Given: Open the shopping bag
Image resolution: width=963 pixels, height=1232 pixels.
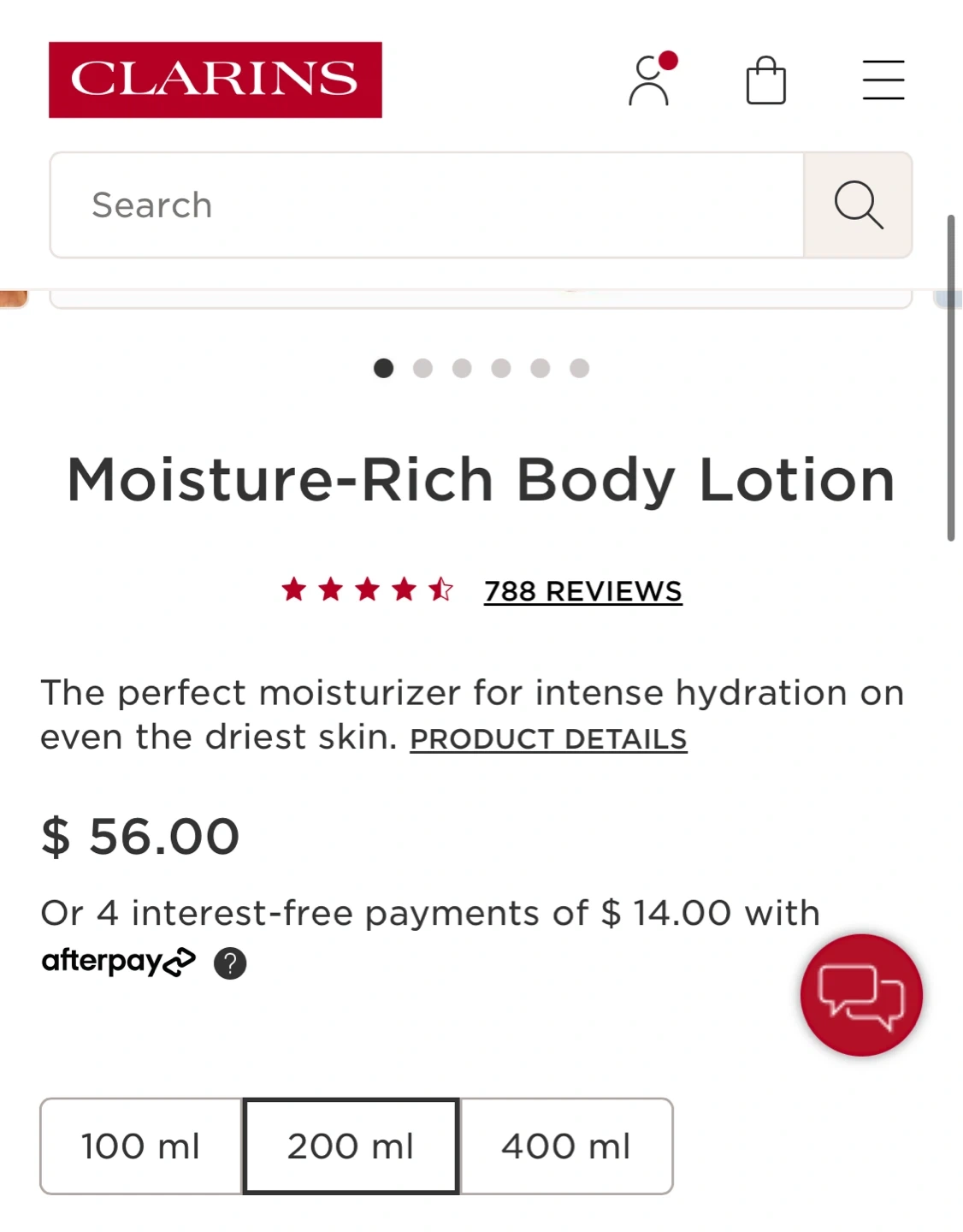Looking at the screenshot, I should tap(765, 80).
